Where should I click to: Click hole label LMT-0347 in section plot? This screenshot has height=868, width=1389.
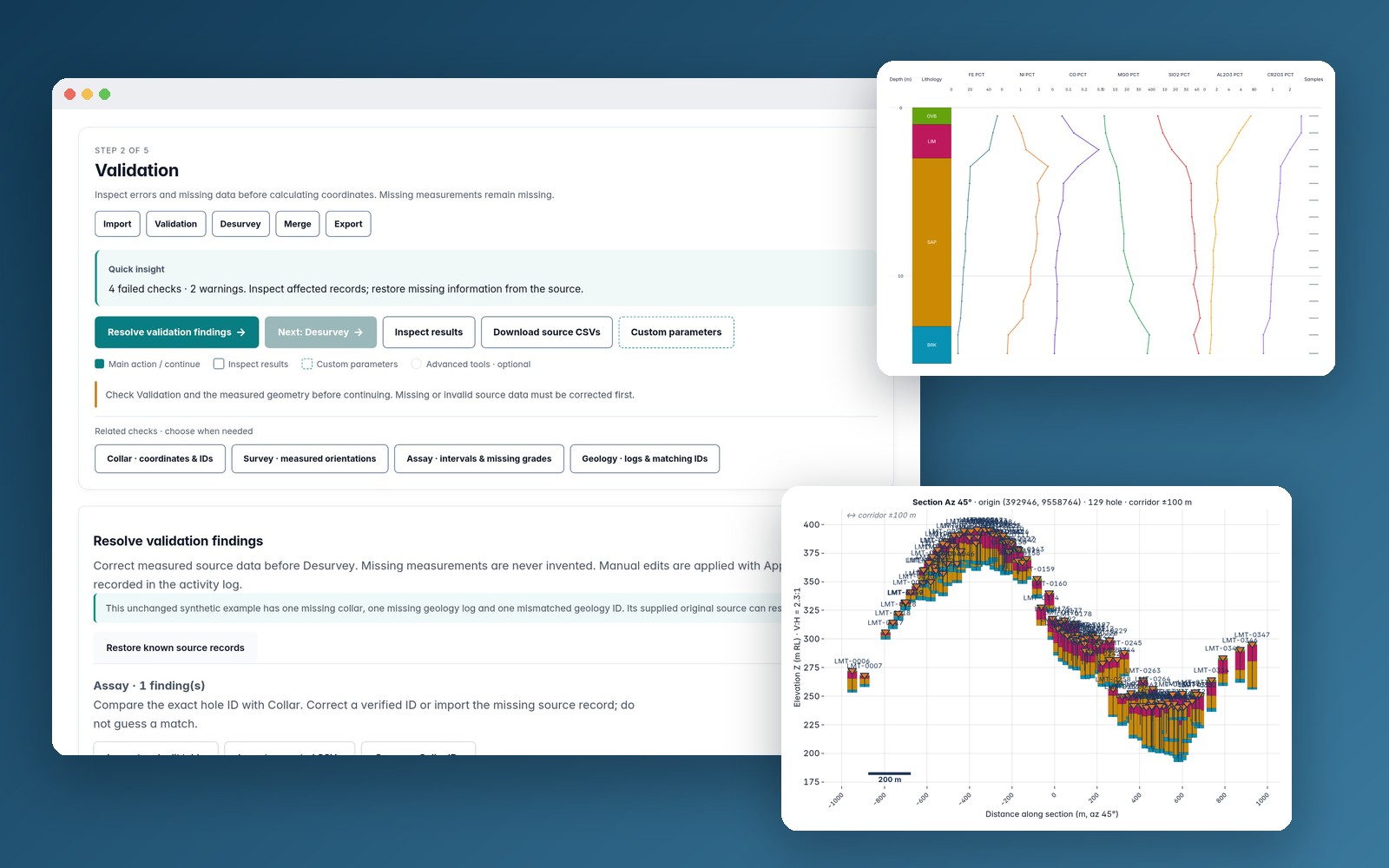pyautogui.click(x=1252, y=635)
